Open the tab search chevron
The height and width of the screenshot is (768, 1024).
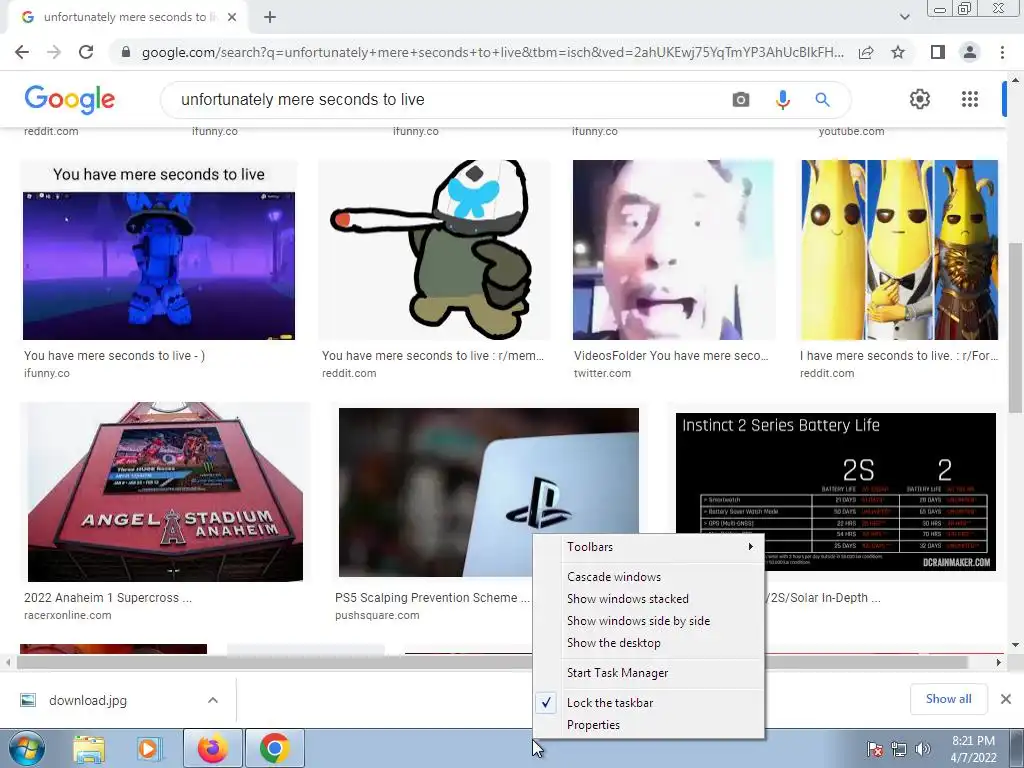click(x=904, y=17)
